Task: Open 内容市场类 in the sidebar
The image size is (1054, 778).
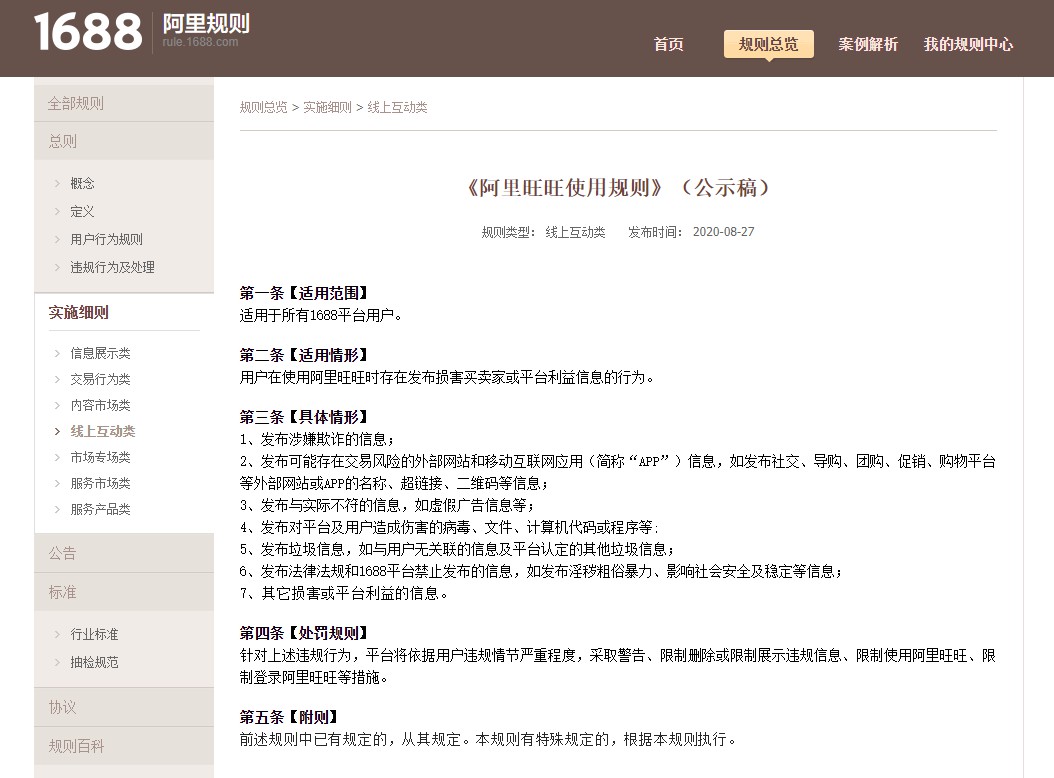Action: click(x=100, y=405)
